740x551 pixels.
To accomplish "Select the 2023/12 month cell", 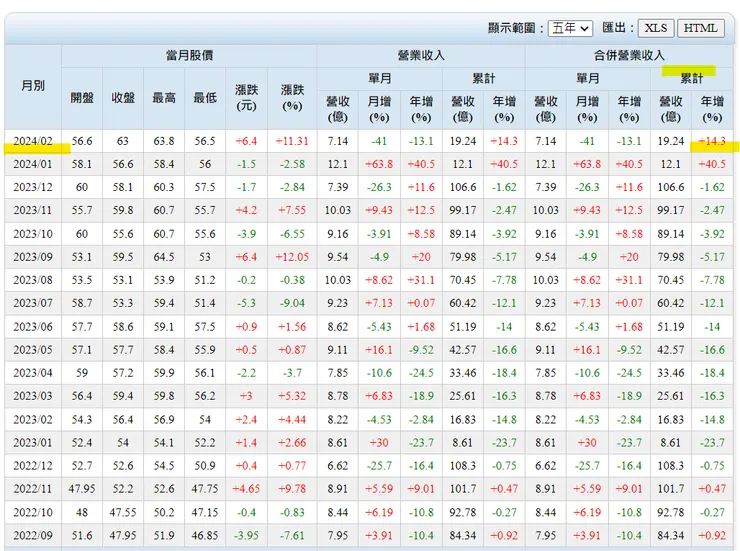I will pyautogui.click(x=33, y=187).
